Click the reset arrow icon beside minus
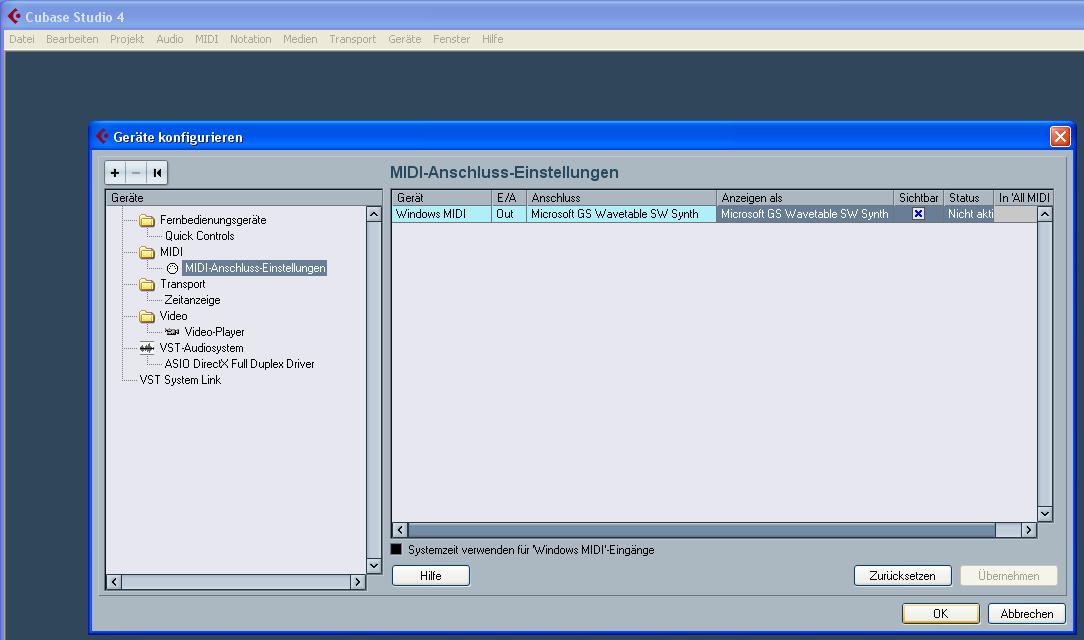 point(157,173)
